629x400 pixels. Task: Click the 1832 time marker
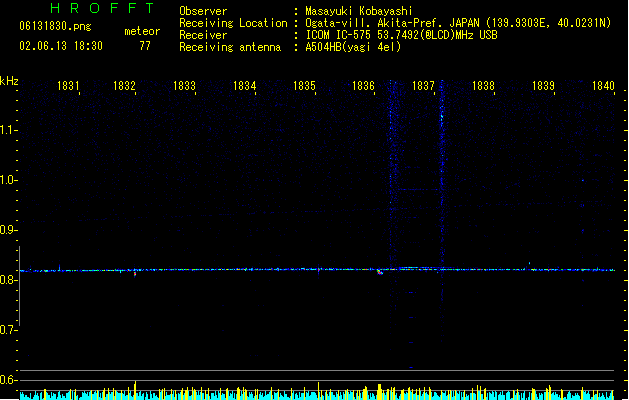click(x=124, y=86)
